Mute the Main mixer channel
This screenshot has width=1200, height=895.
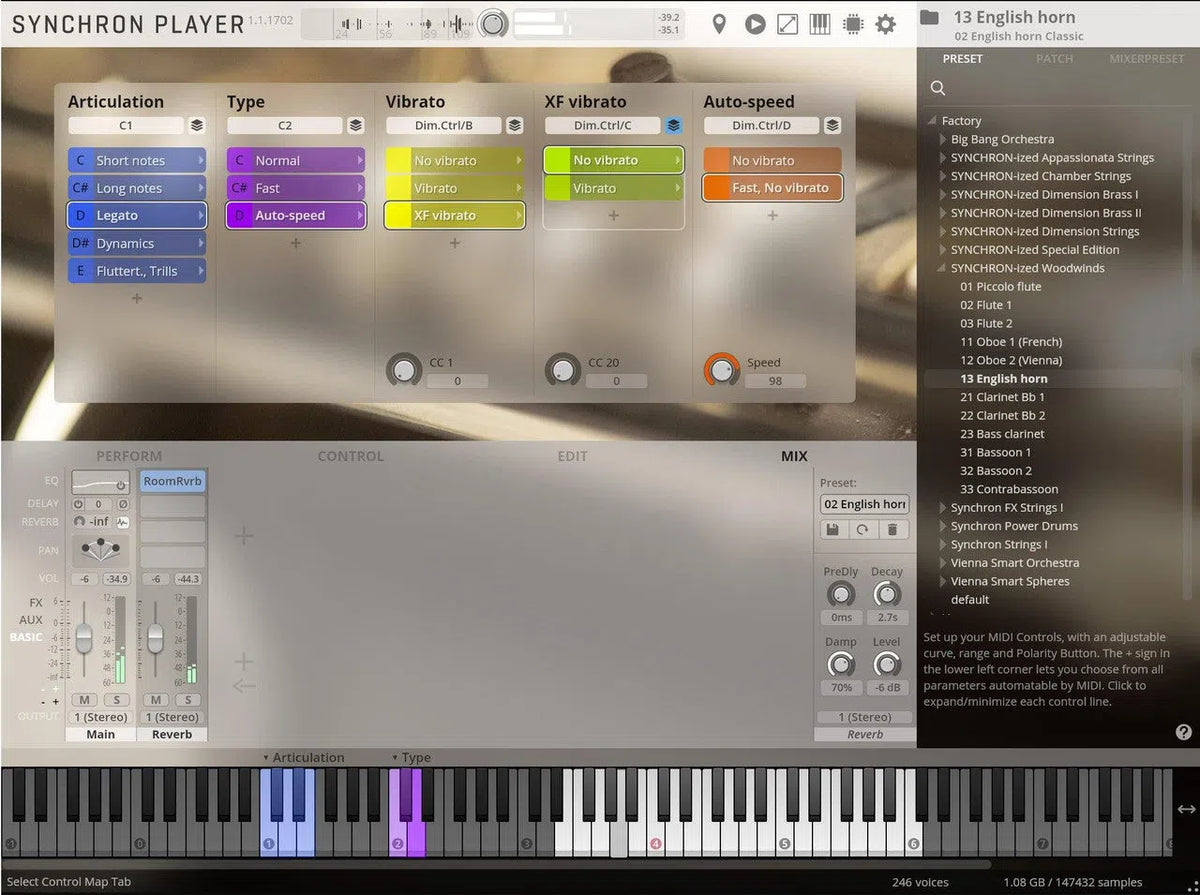tap(84, 700)
